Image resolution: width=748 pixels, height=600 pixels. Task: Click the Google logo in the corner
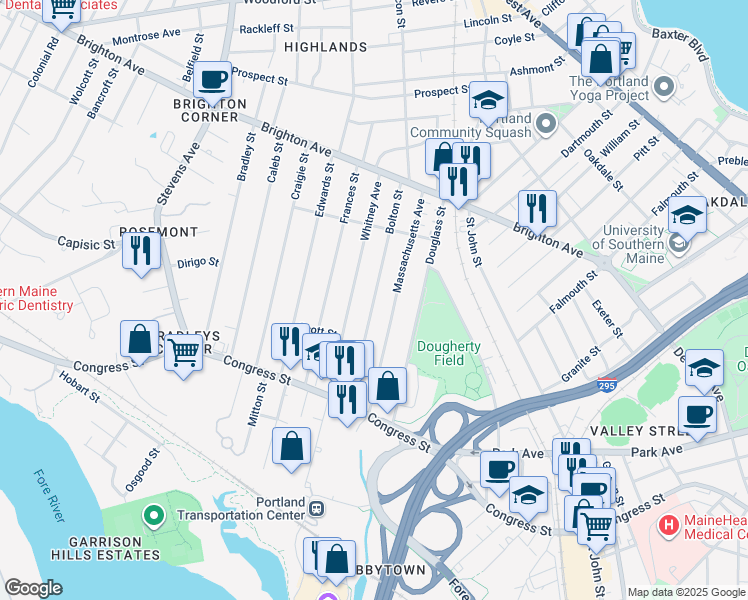point(33,588)
